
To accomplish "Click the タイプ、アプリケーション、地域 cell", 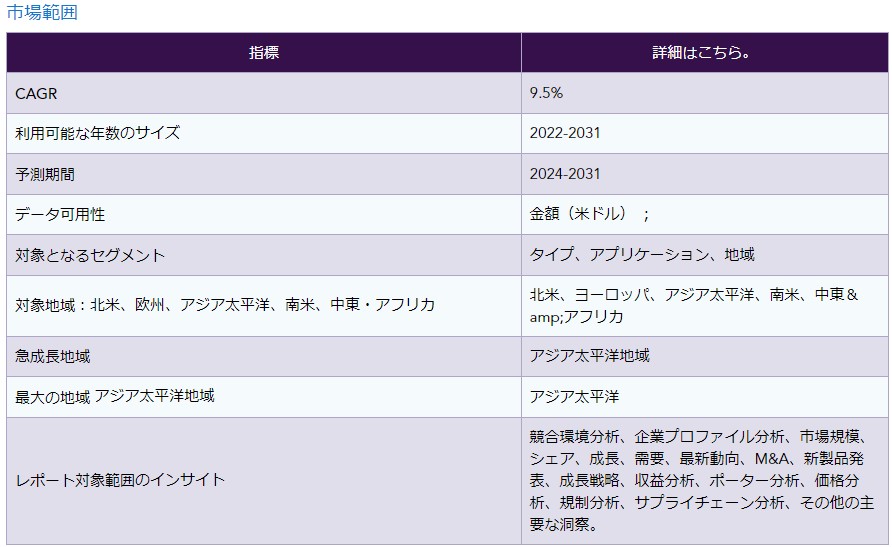I will (x=705, y=255).
